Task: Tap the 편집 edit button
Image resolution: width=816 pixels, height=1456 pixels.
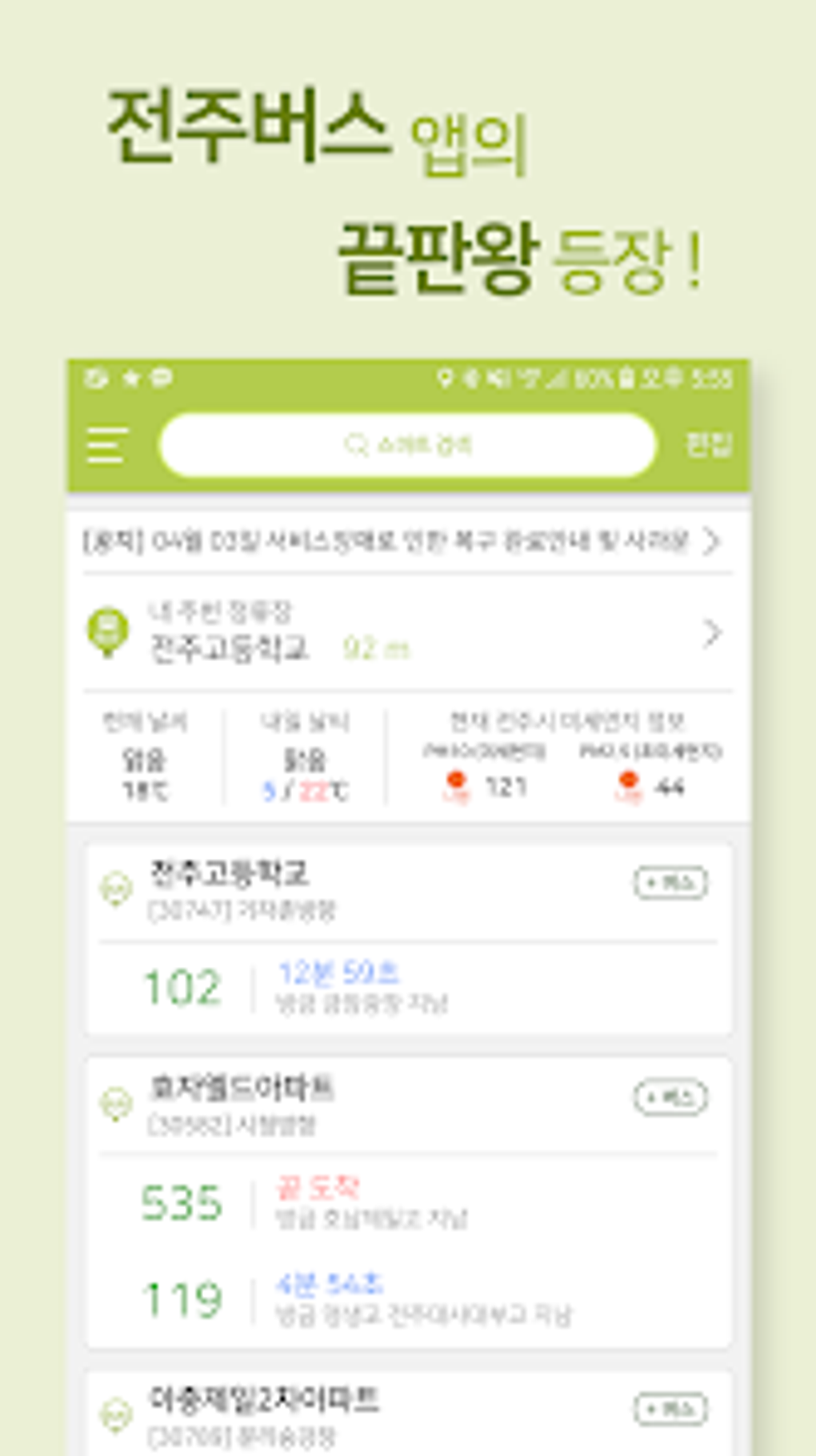Action: [x=709, y=444]
